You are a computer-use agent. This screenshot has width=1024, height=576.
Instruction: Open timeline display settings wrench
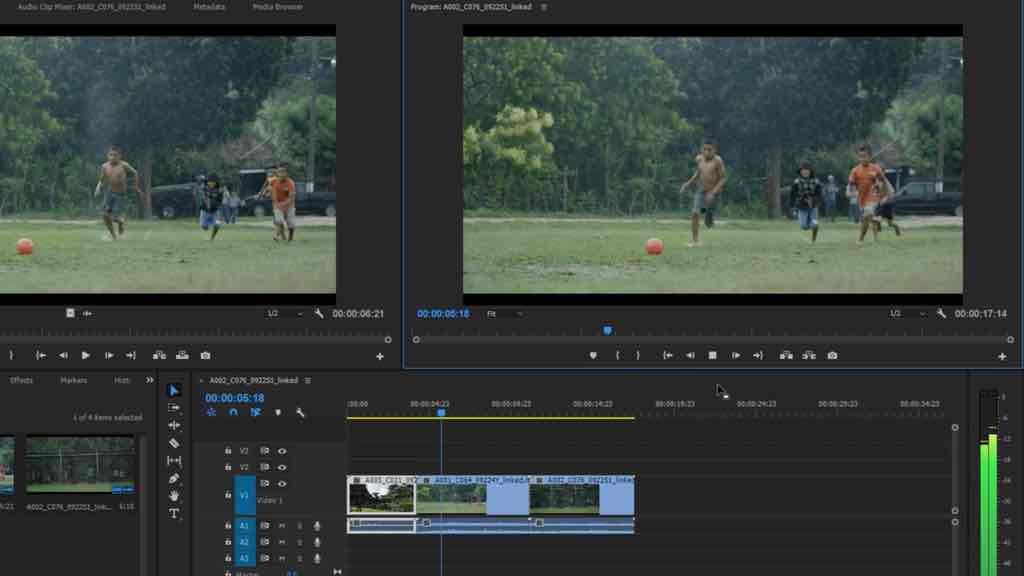[x=300, y=413]
